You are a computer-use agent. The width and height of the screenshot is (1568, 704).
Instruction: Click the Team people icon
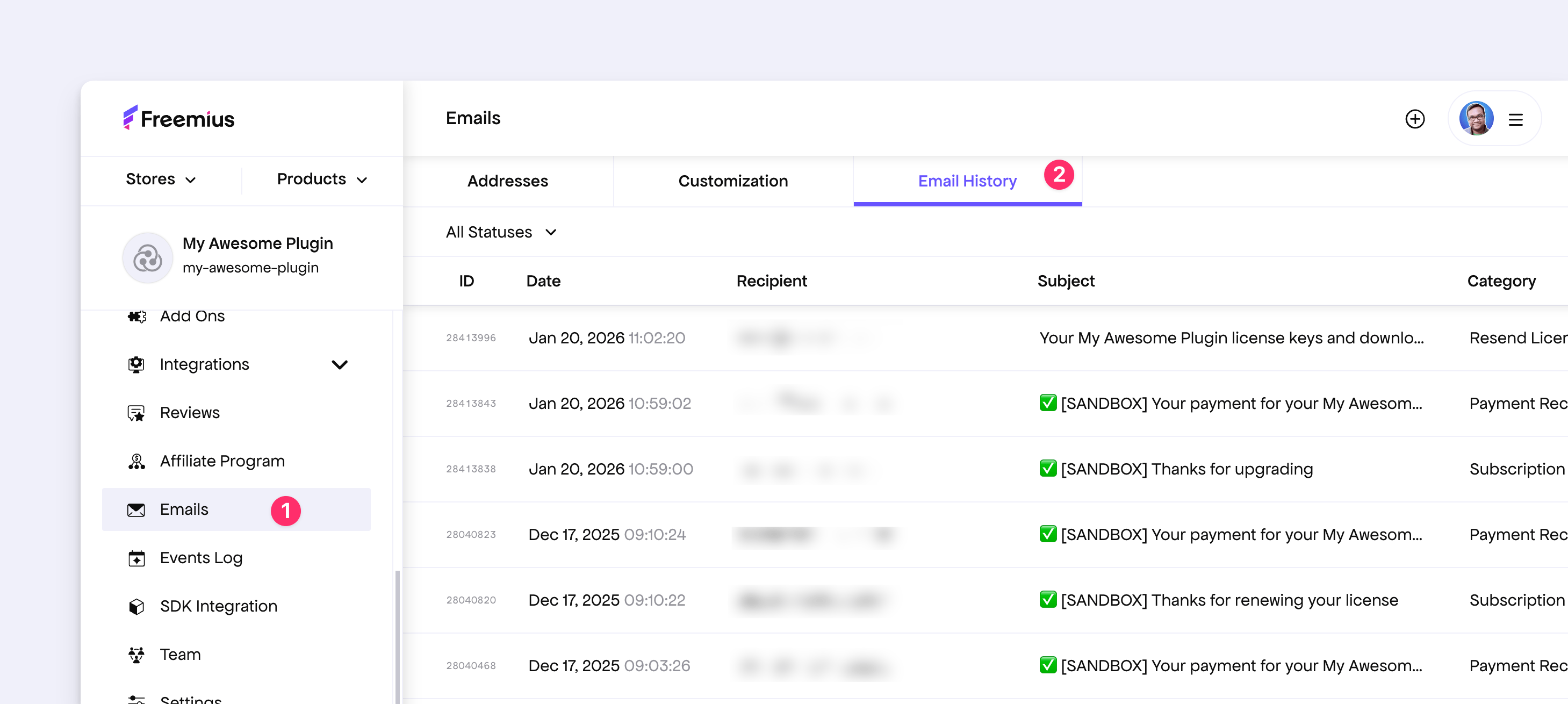[x=136, y=655]
